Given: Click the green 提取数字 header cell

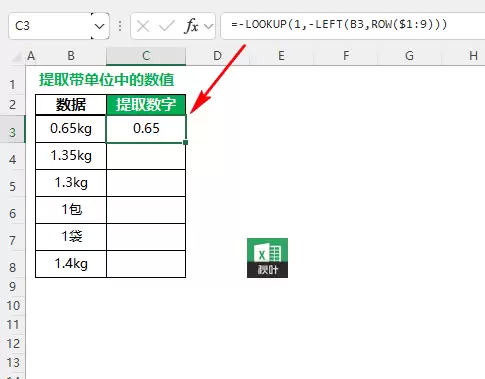Looking at the screenshot, I should [x=146, y=105].
